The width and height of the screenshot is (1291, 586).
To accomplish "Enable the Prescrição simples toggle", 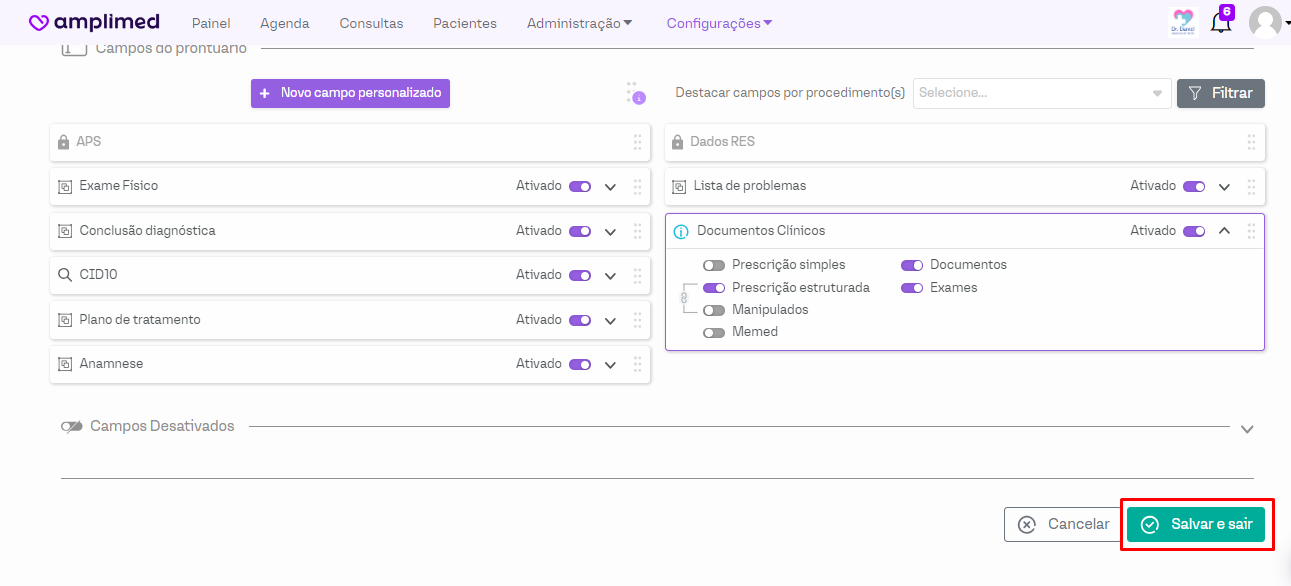I will click(x=714, y=265).
